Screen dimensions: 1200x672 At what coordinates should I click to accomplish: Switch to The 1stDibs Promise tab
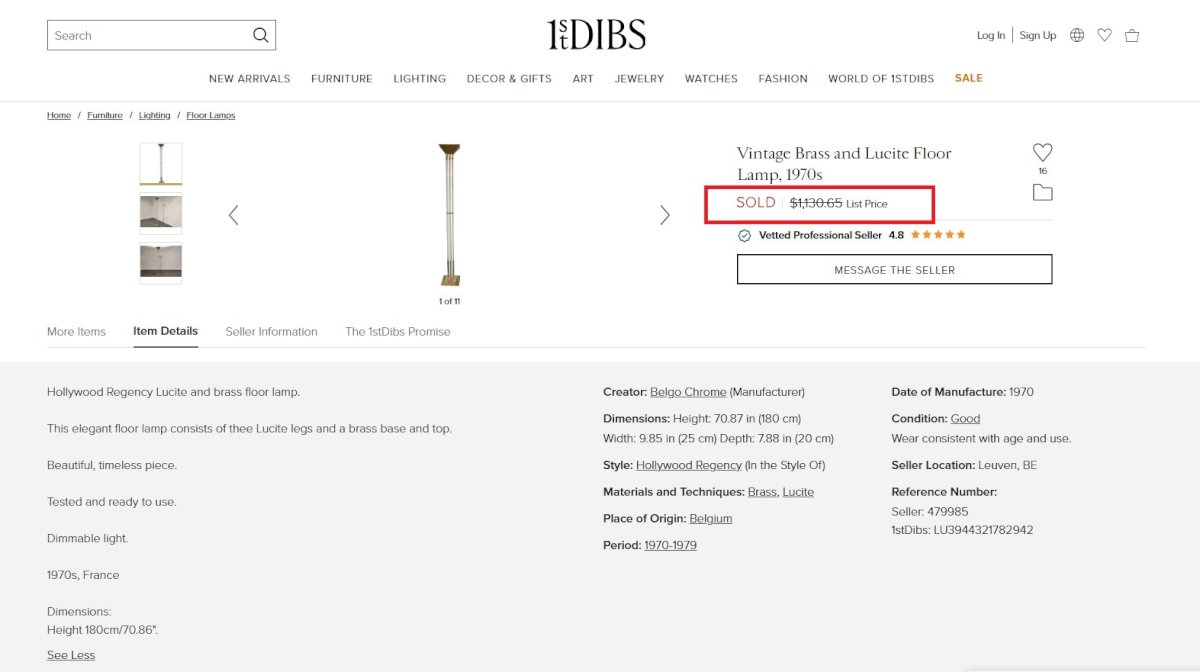[x=397, y=332]
